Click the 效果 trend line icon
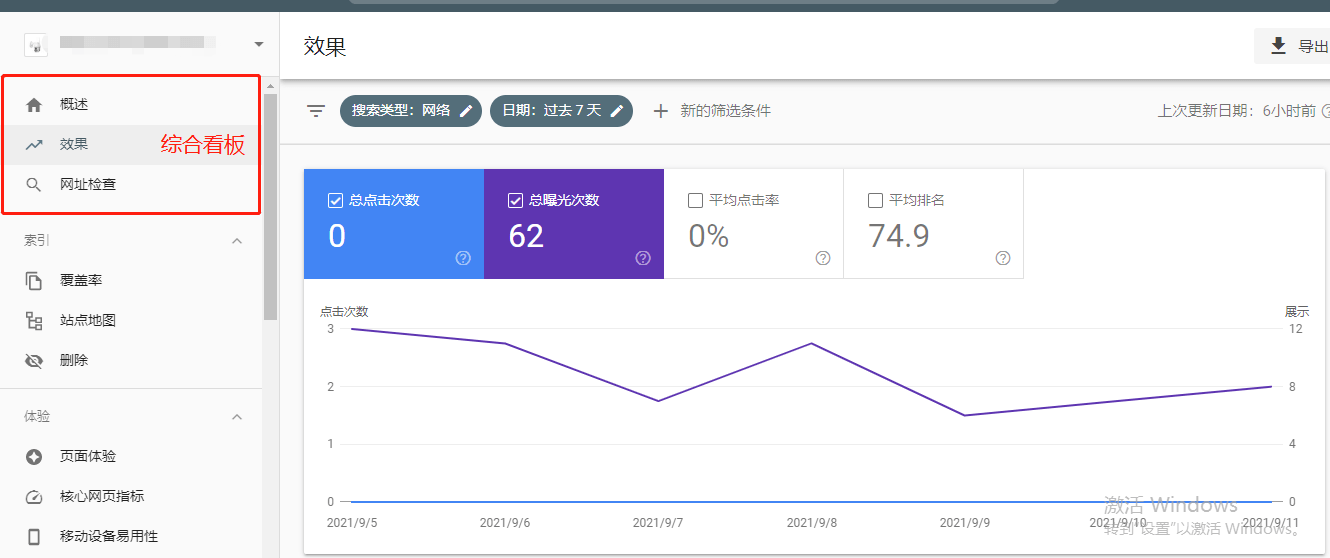 click(34, 144)
